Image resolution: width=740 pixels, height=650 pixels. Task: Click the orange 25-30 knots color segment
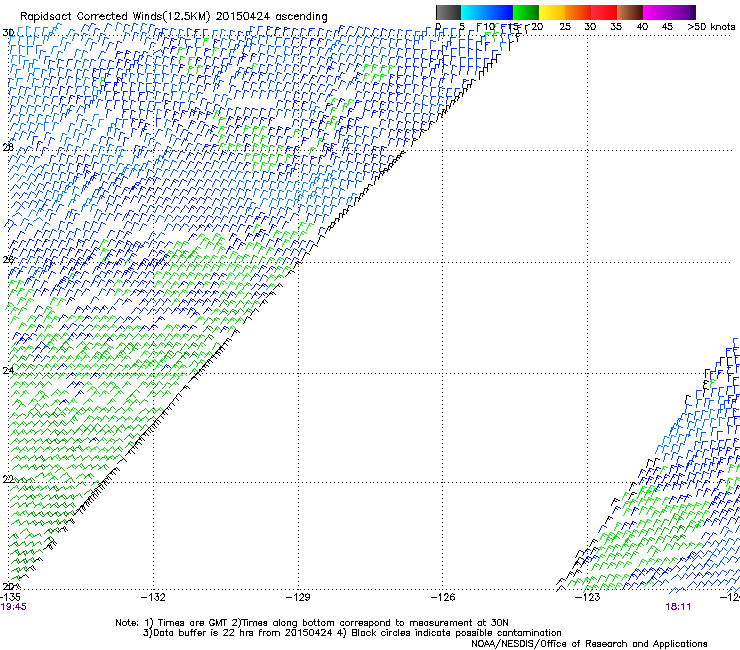578,12
